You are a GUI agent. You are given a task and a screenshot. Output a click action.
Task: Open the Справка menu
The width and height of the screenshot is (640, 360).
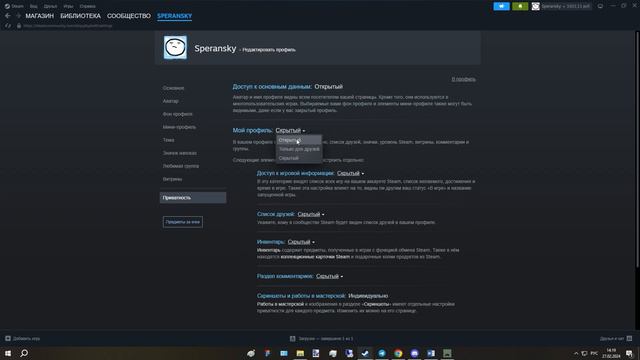click(x=87, y=6)
